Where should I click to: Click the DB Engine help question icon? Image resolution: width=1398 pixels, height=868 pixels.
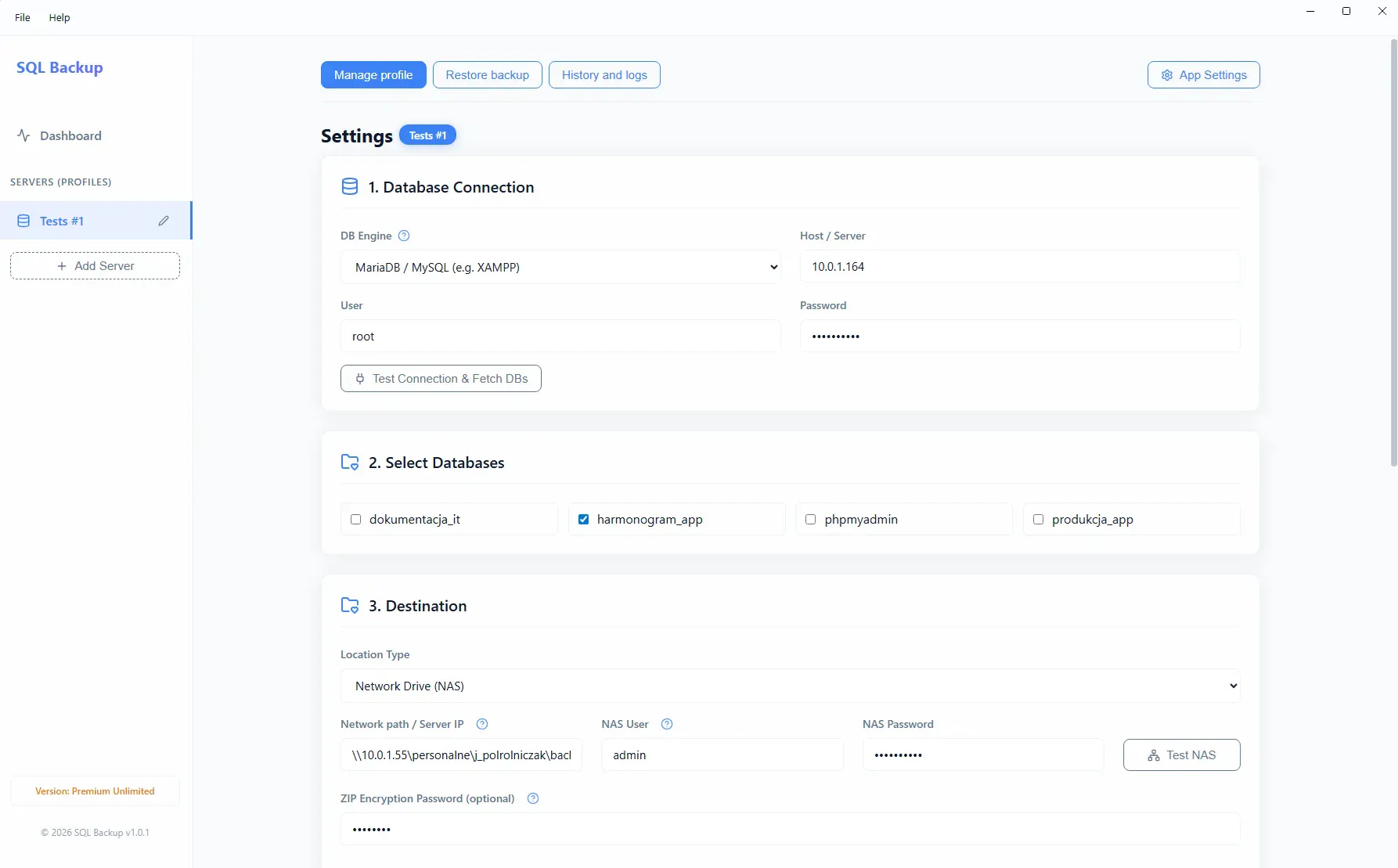[404, 236]
